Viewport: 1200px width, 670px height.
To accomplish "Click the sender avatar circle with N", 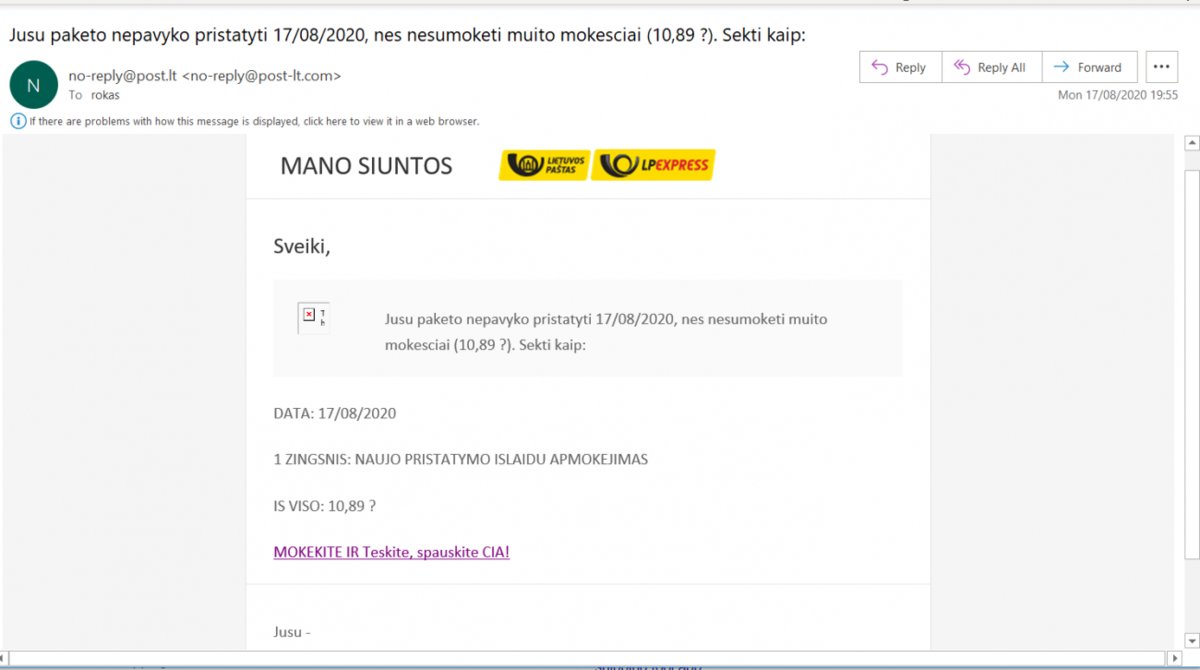I will [33, 85].
